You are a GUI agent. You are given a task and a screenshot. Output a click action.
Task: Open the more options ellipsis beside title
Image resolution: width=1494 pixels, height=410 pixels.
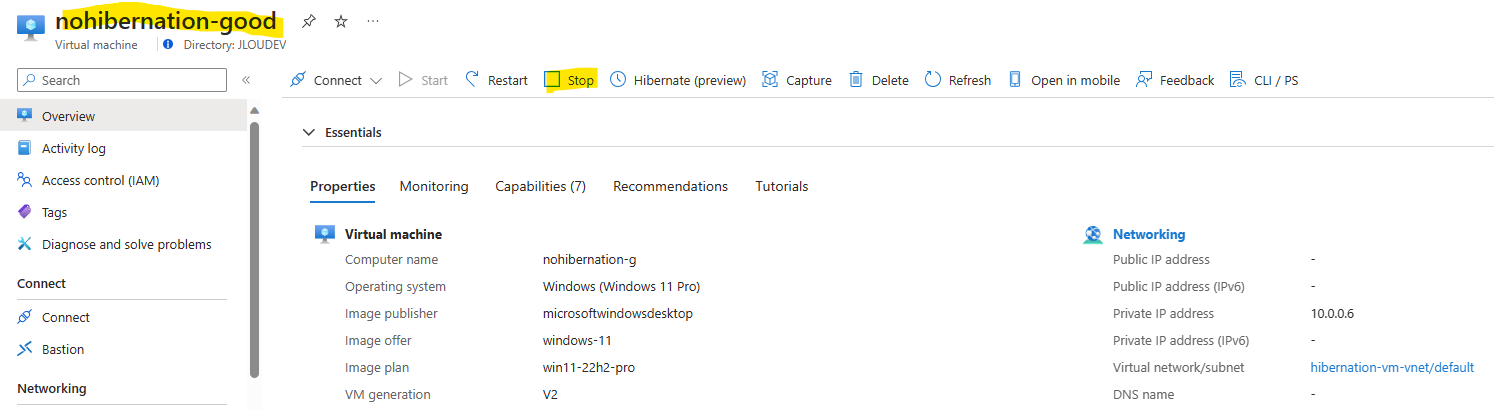pyautogui.click(x=373, y=21)
